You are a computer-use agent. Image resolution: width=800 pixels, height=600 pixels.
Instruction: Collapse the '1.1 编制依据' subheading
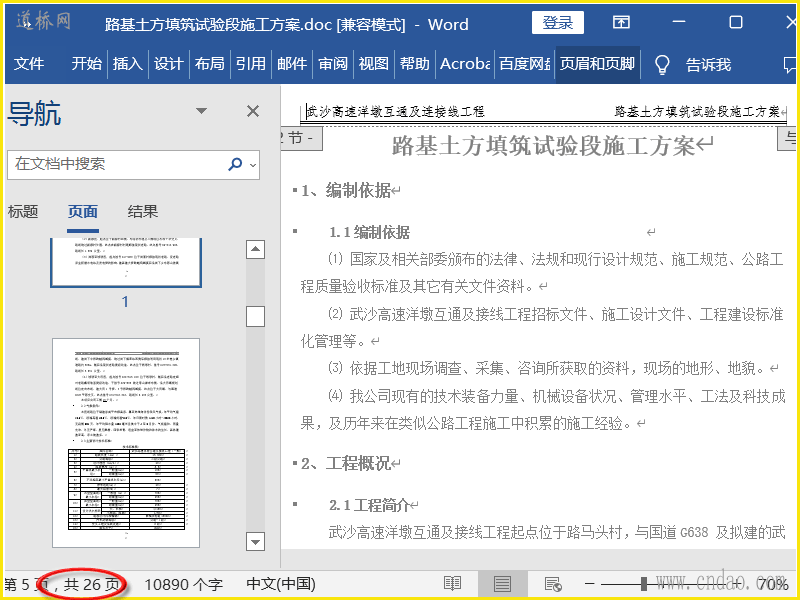pyautogui.click(x=294, y=232)
